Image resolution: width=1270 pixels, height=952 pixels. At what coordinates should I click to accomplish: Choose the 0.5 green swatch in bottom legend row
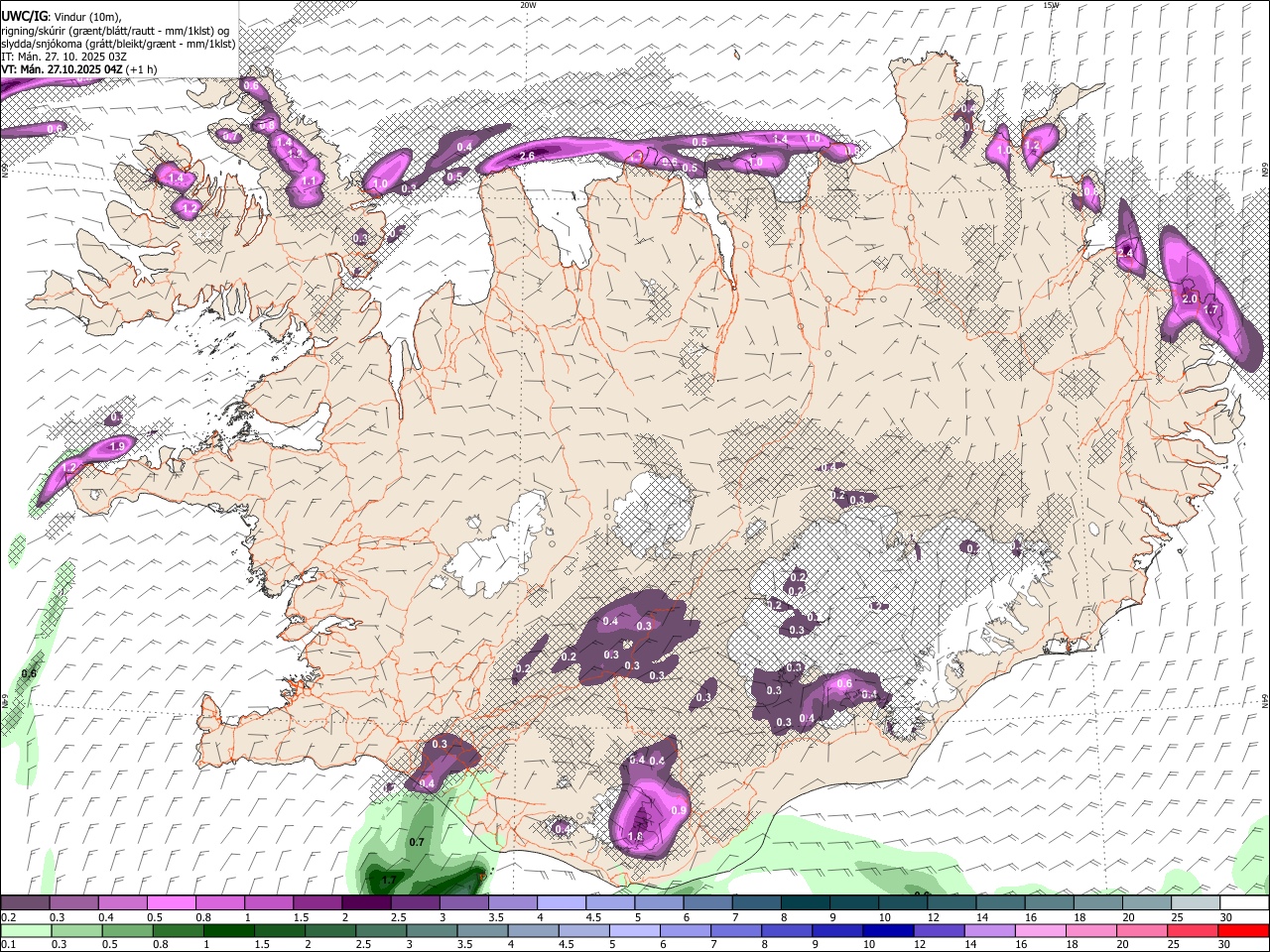128,930
